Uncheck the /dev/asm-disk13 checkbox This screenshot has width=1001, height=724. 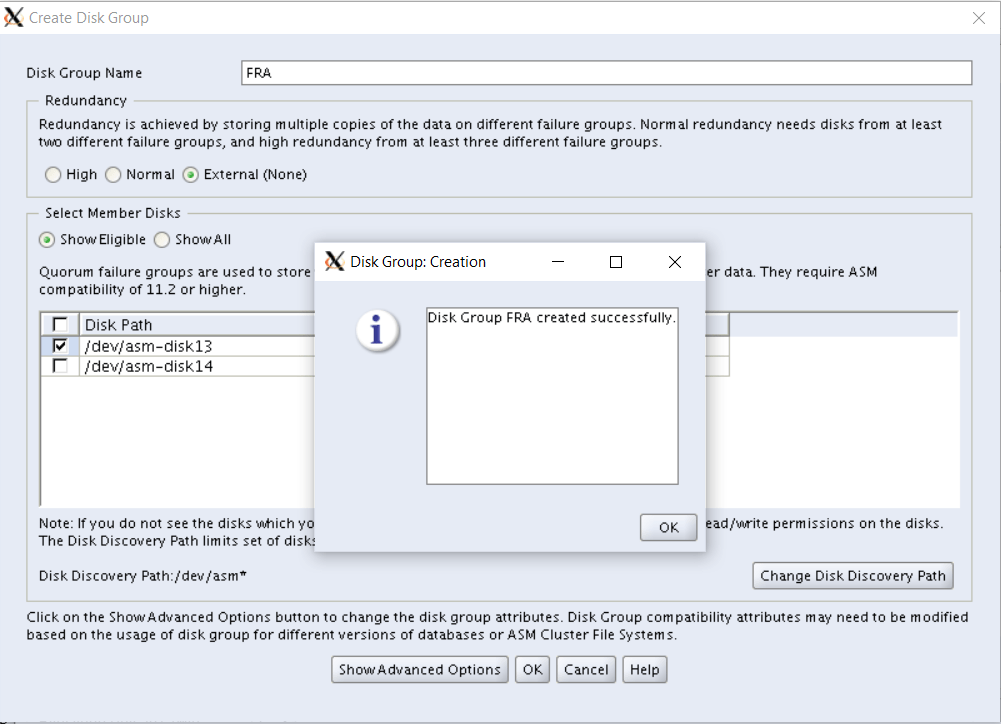(60, 346)
